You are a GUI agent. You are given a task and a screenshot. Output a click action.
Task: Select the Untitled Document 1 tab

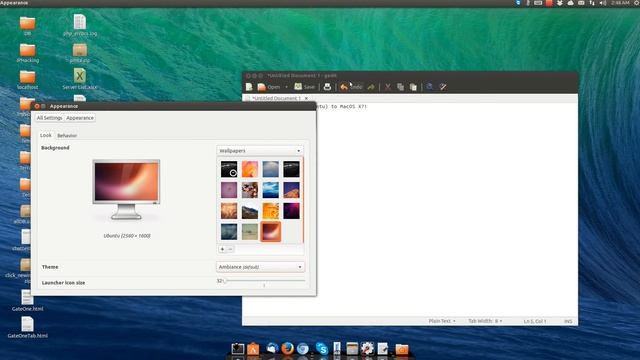click(x=276, y=98)
